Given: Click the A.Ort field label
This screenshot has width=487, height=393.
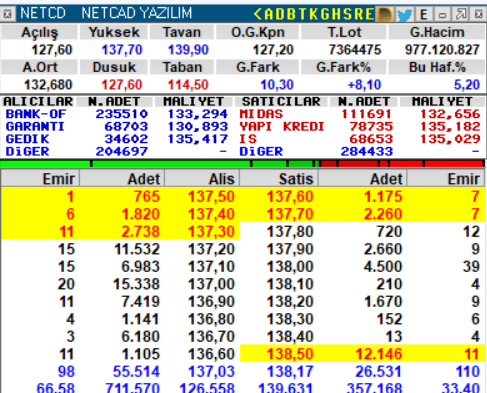Looking at the screenshot, I should click(40, 67).
